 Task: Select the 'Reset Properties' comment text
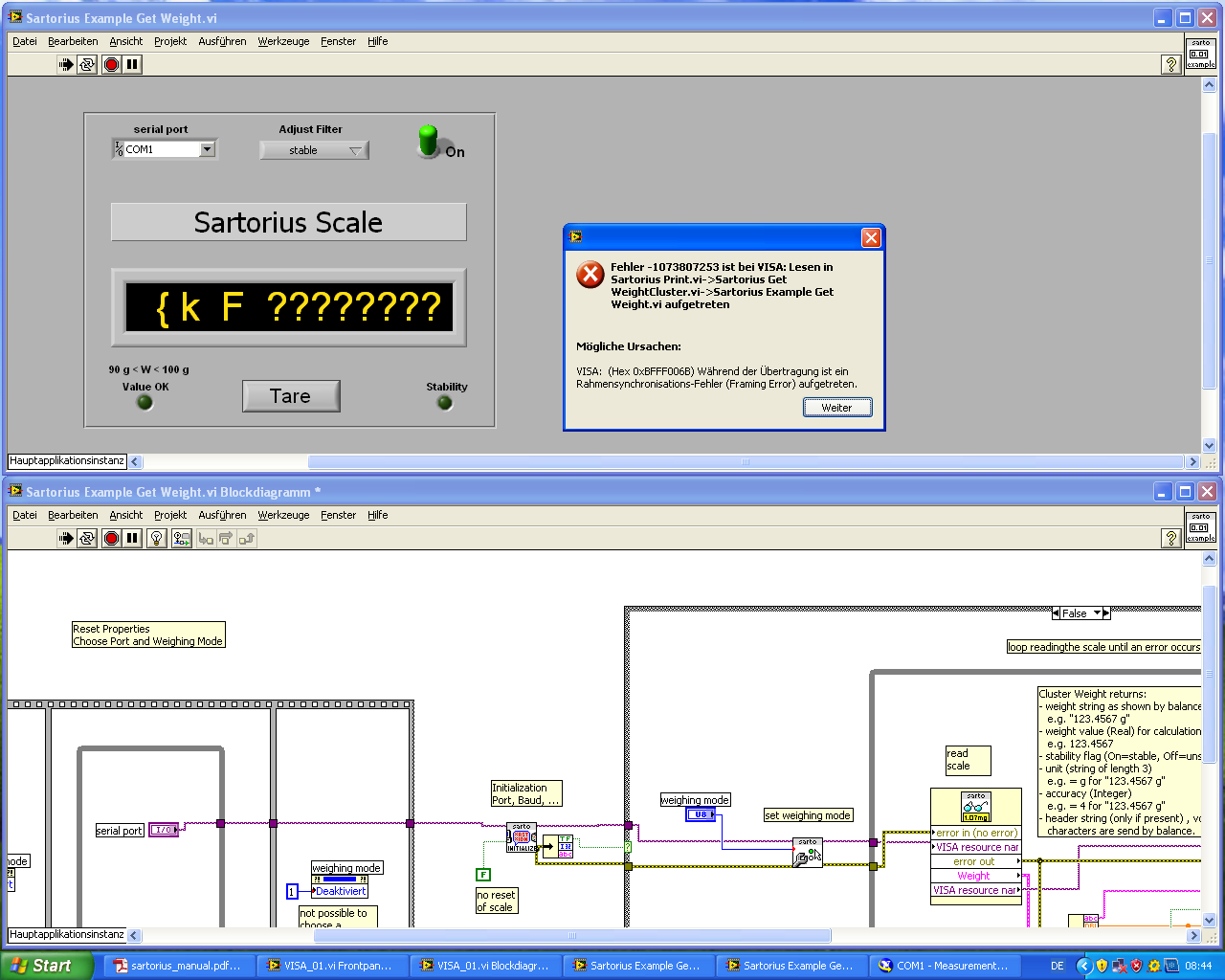(x=111, y=629)
